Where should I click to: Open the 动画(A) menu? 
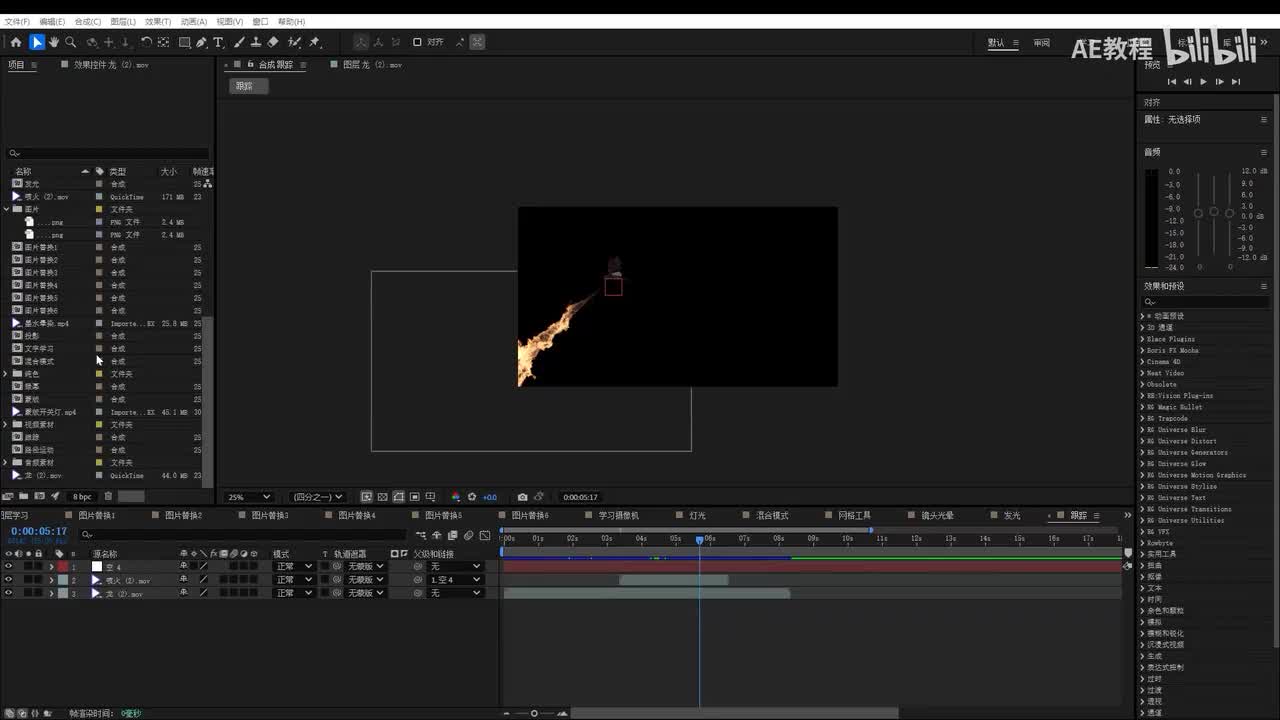tap(194, 21)
